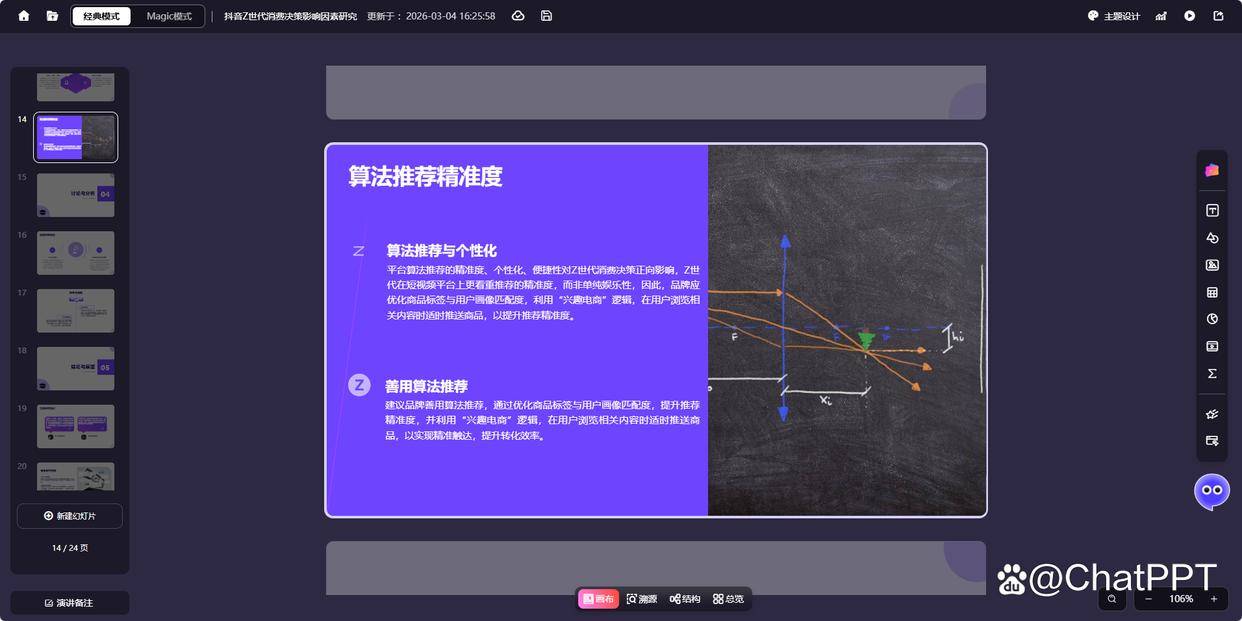Select the shapes tool in right toolbar

pyautogui.click(x=1212, y=238)
